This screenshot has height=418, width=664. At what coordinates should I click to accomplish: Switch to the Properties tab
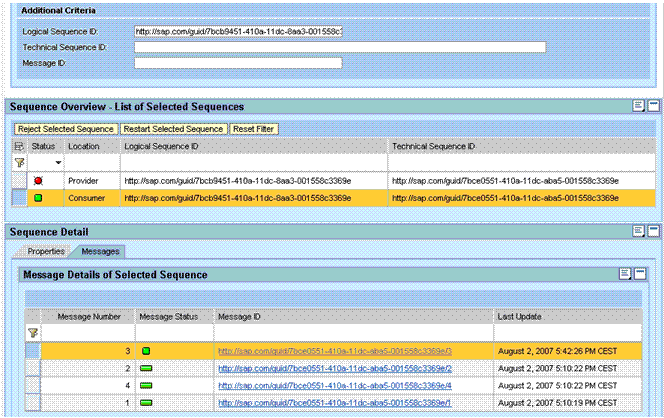[x=46, y=251]
